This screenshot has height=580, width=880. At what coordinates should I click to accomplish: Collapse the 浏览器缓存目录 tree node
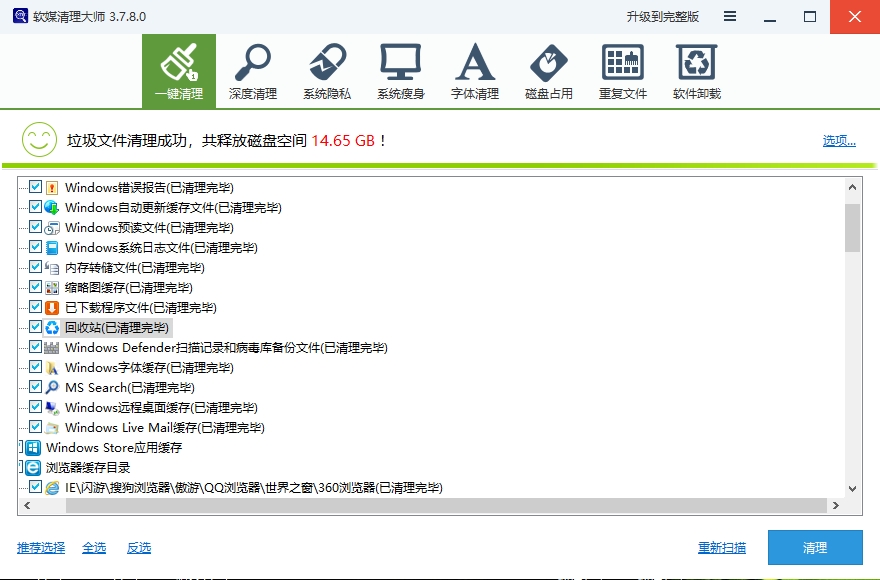20,467
